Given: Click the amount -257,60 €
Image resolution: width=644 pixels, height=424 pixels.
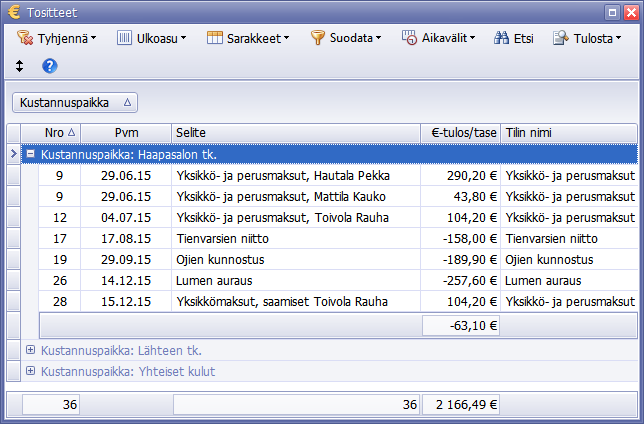Looking at the screenshot, I should pos(470,281).
